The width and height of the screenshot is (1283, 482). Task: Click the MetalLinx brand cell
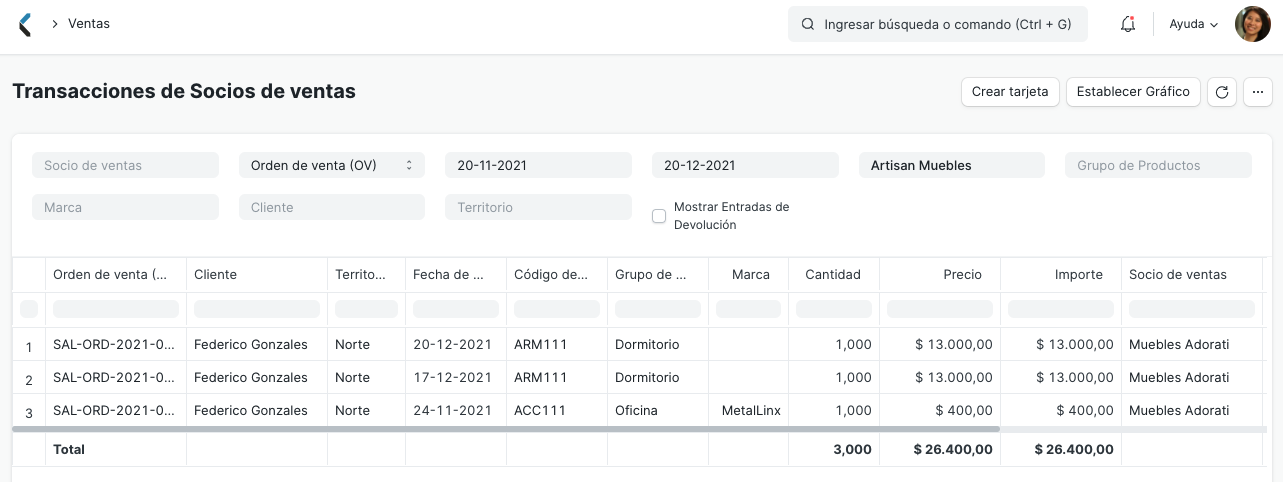749,410
